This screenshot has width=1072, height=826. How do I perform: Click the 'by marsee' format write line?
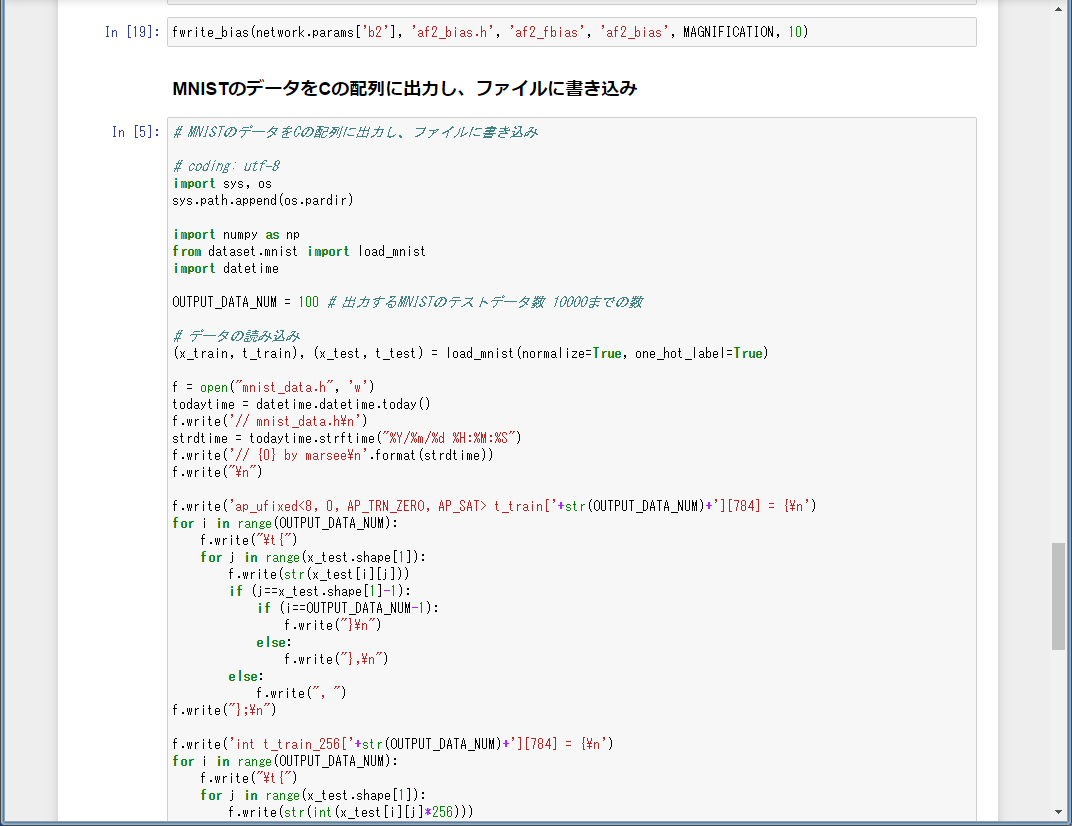tap(332, 455)
